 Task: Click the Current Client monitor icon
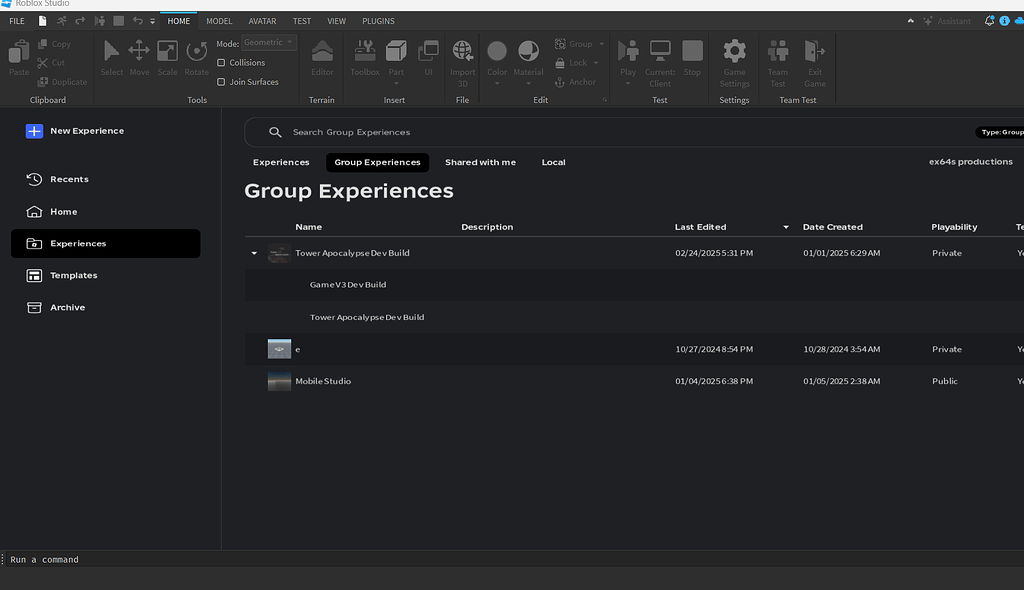tap(660, 51)
